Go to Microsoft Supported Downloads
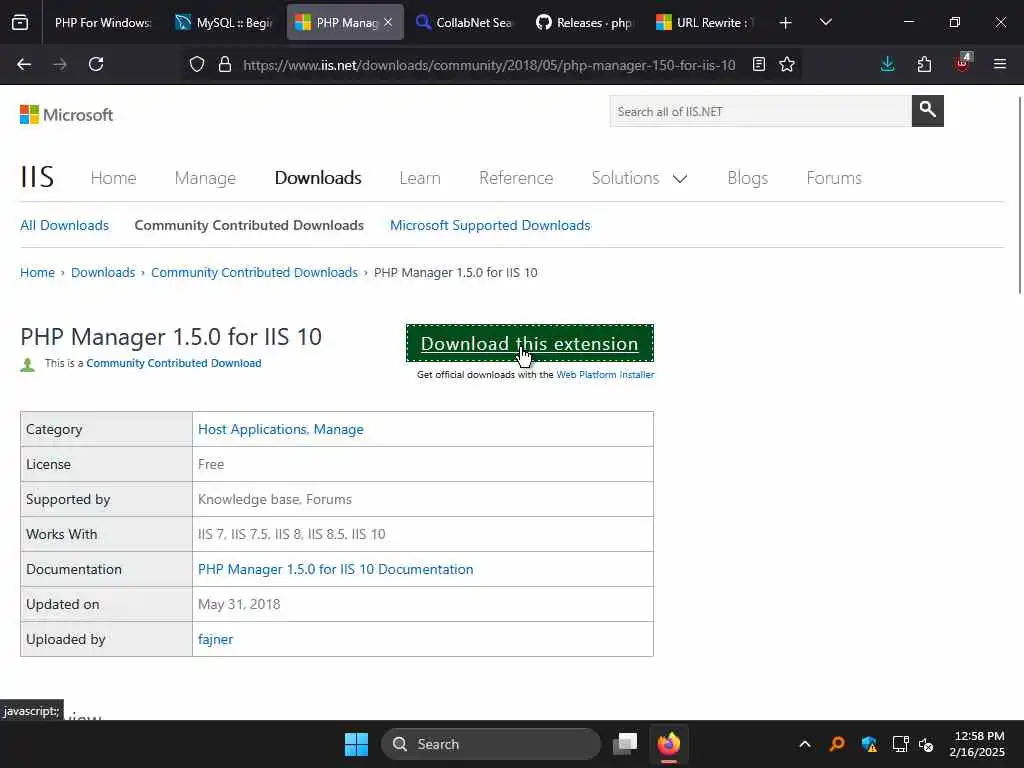1024x768 pixels. click(490, 225)
